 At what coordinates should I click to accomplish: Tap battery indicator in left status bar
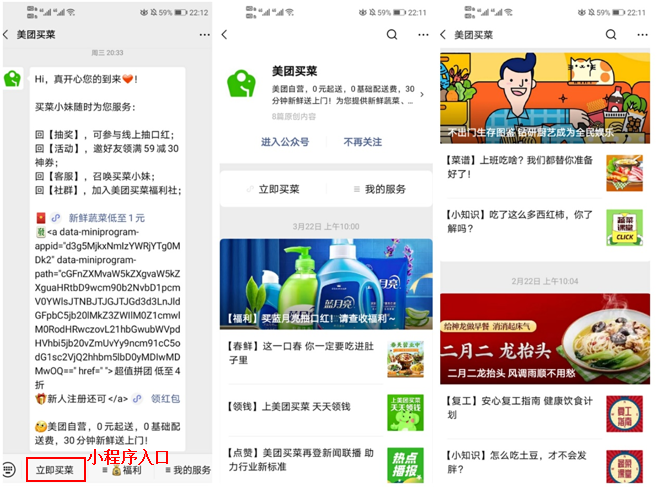181,13
